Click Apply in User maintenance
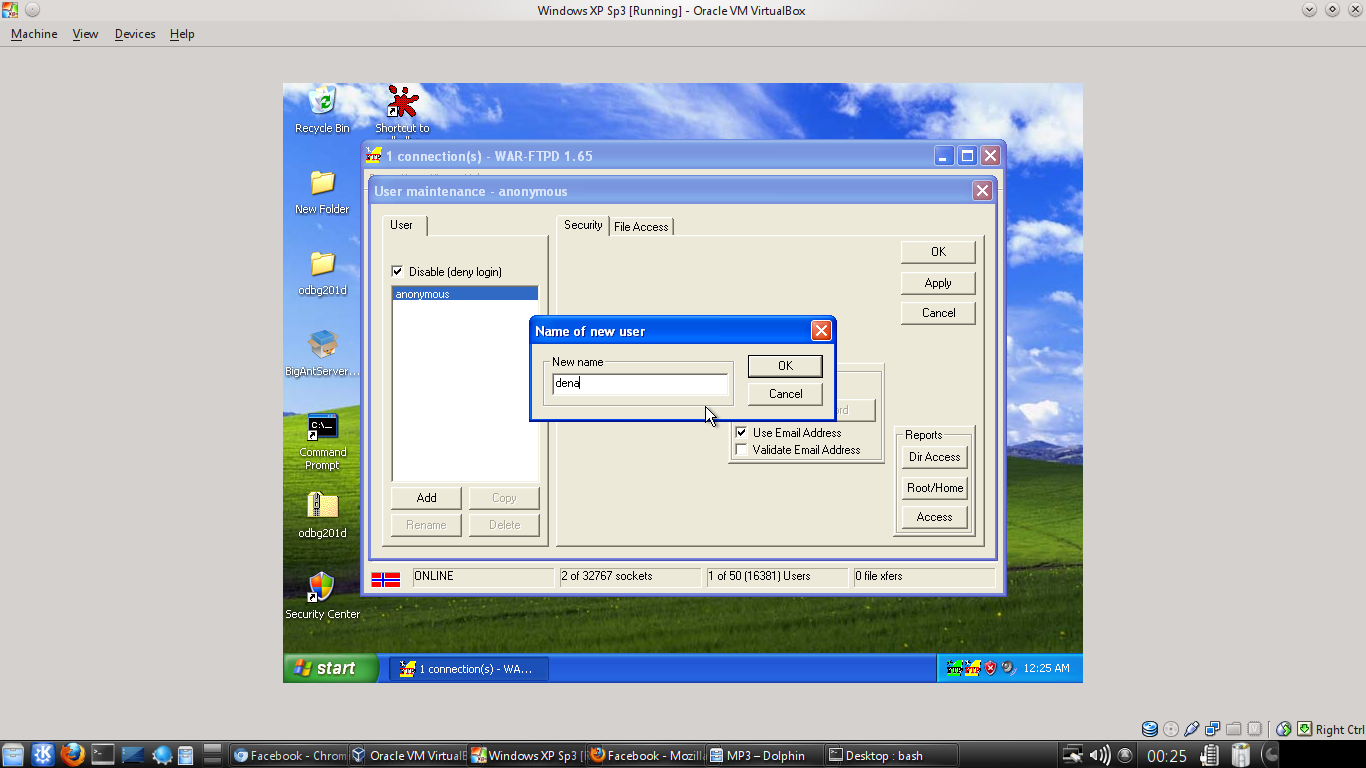 coord(938,283)
